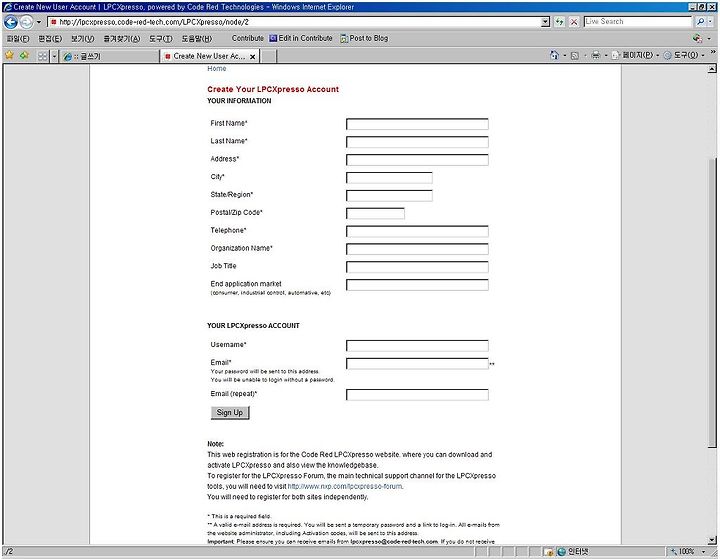Click into the First Name field

tap(417, 124)
